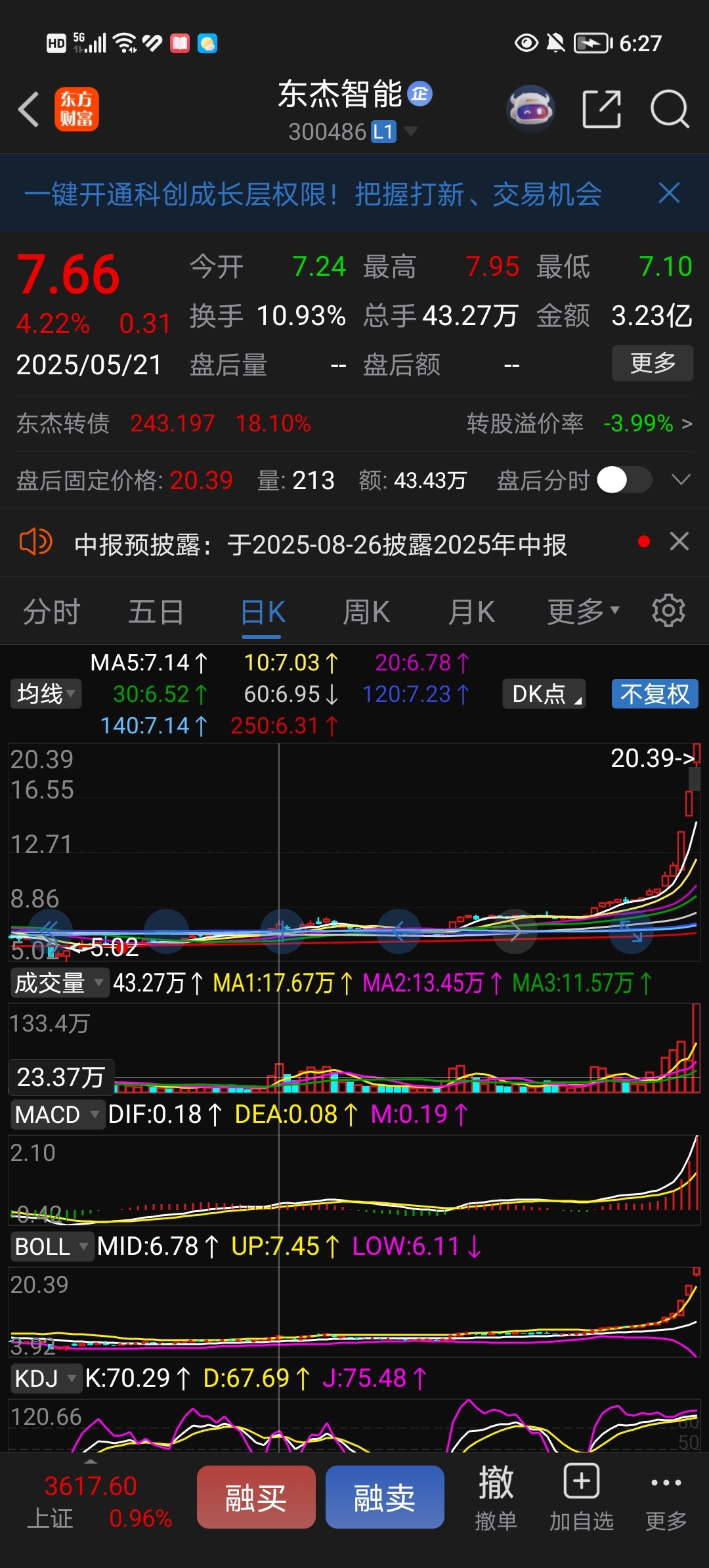Switch to the 月K tab

471,612
